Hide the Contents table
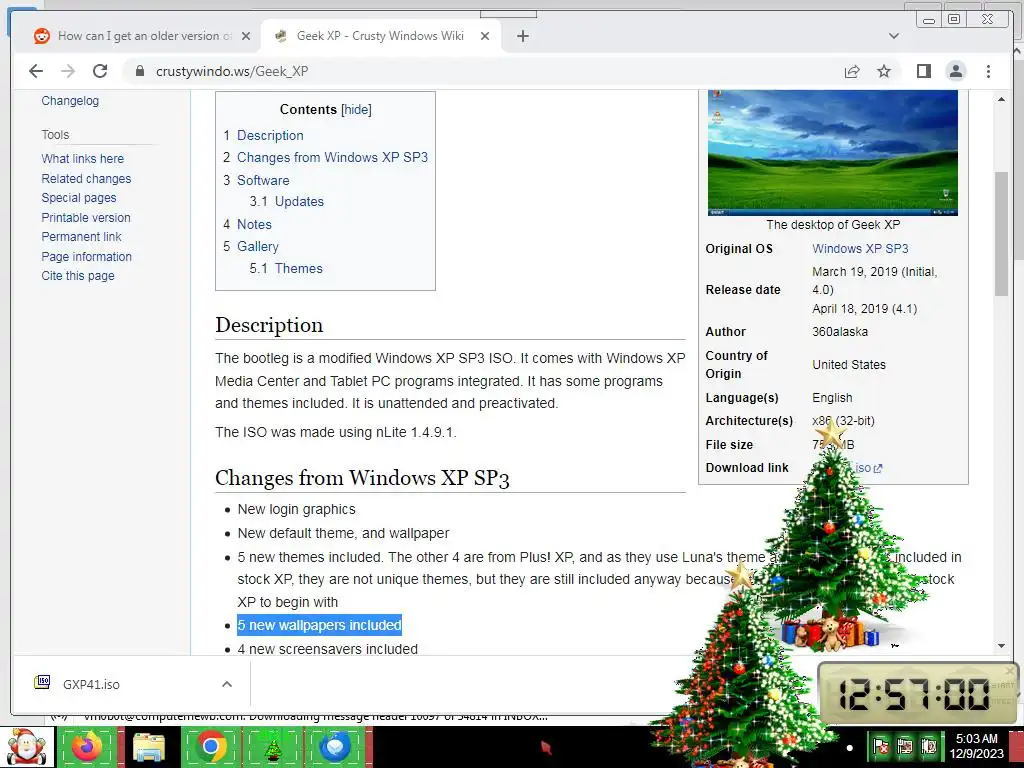Image resolution: width=1024 pixels, height=768 pixels. point(357,110)
